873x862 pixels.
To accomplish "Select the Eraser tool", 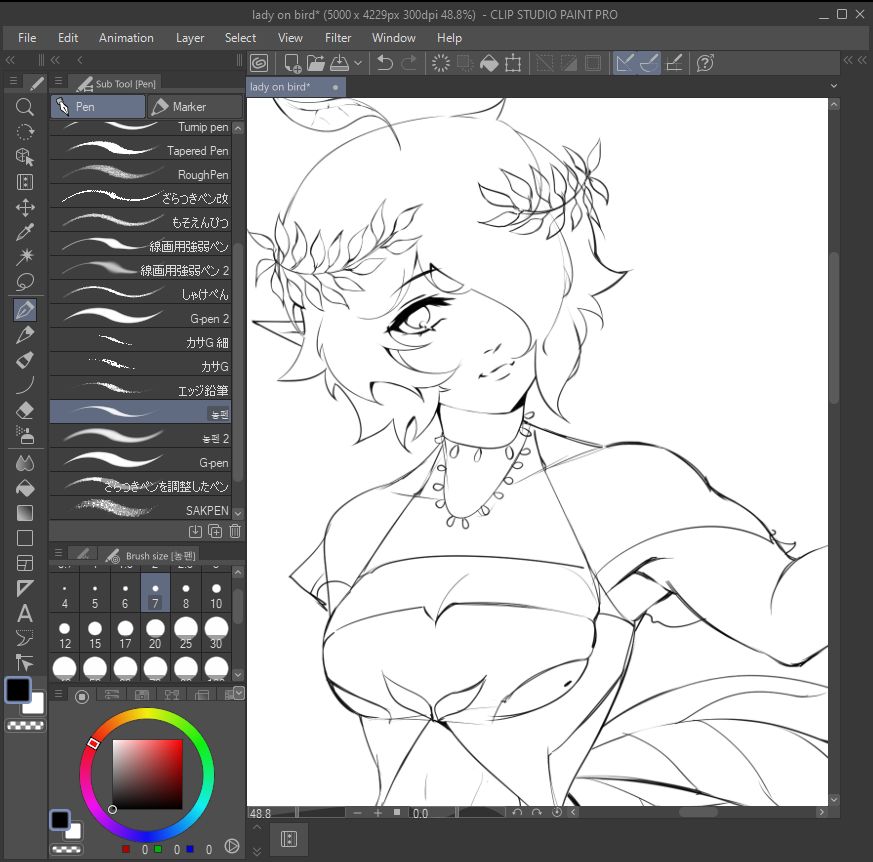I will (24, 410).
